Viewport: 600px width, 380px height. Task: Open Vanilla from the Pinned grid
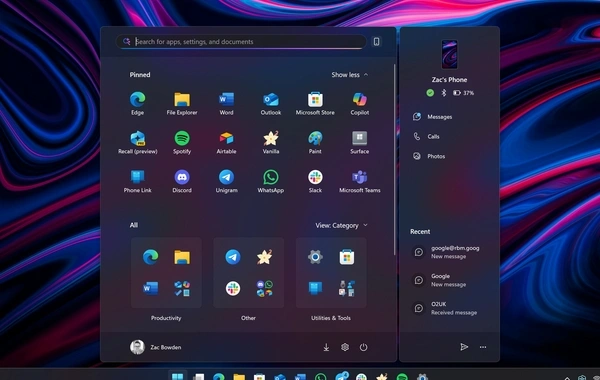(x=271, y=142)
